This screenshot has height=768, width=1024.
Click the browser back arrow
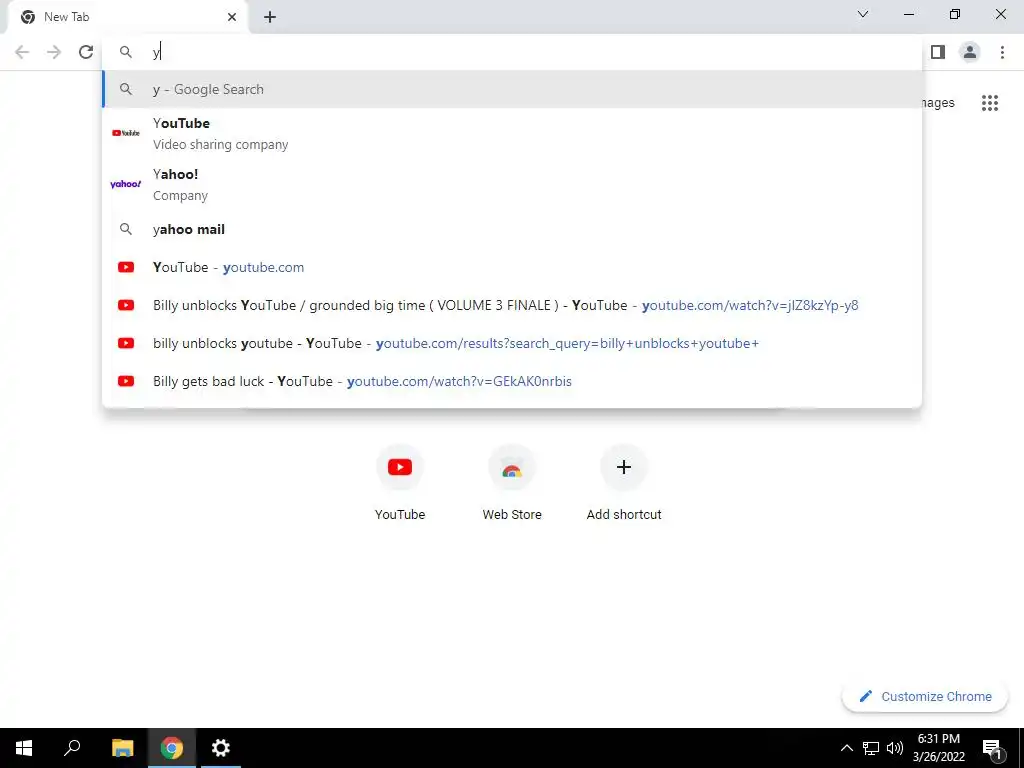[22, 52]
